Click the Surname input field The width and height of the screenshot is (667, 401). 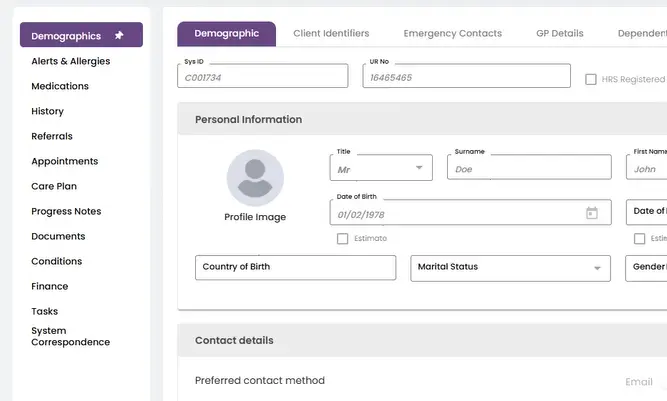click(x=528, y=168)
